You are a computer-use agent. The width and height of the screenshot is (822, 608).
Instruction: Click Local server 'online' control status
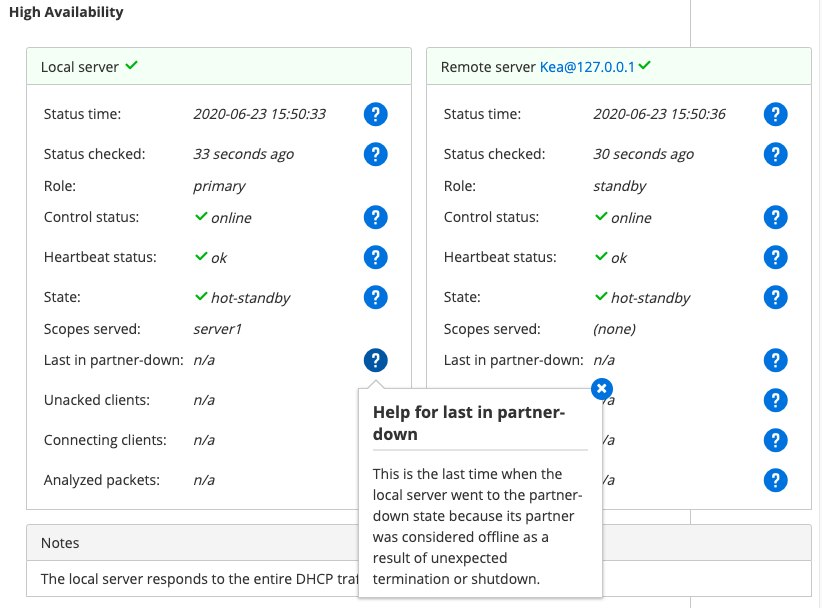pyautogui.click(x=231, y=218)
